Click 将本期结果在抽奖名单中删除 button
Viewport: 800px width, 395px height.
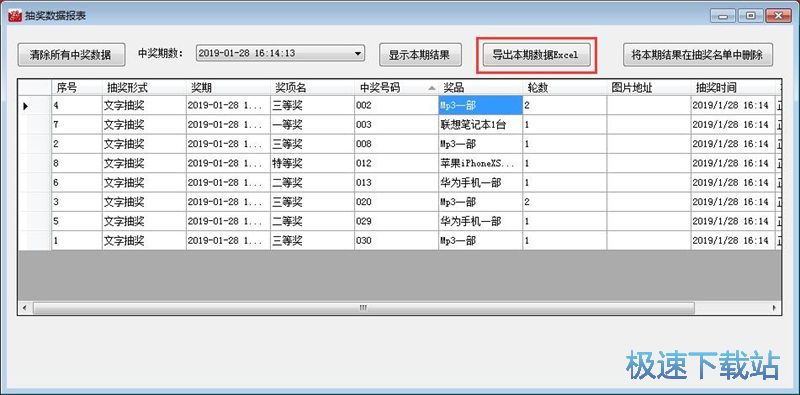697,55
